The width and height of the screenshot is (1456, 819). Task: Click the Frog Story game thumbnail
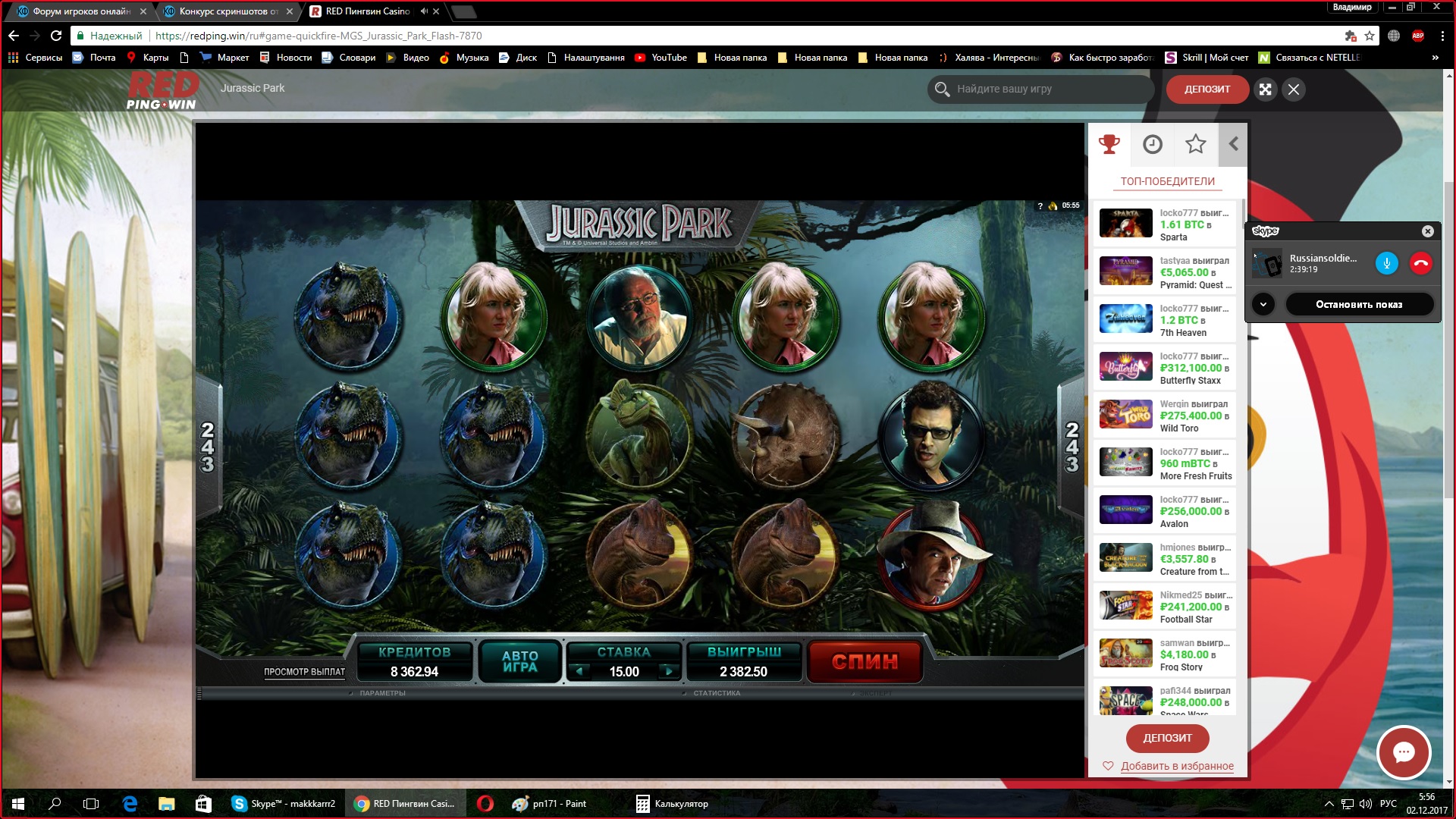coord(1125,653)
